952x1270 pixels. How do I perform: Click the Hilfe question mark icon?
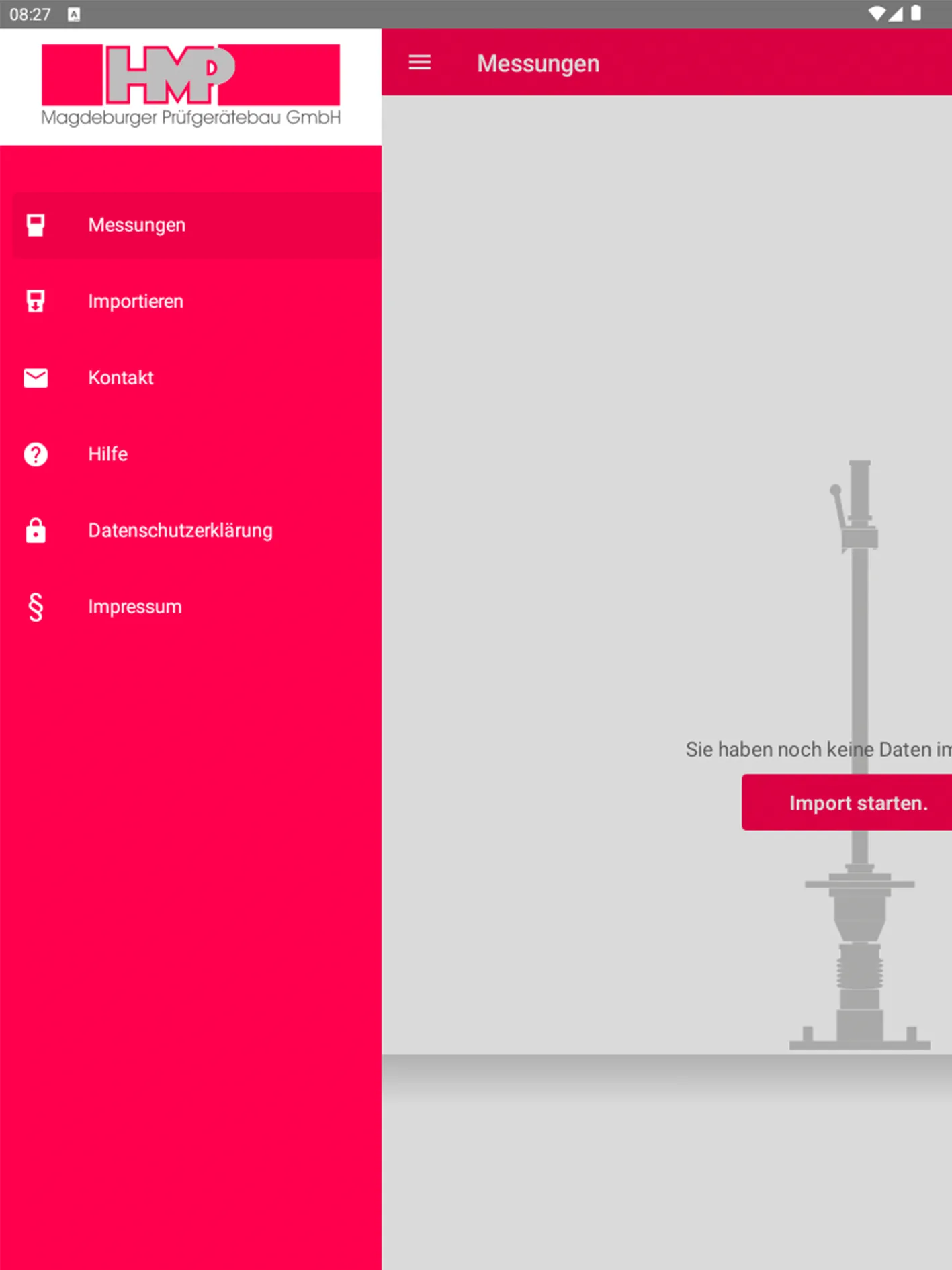pyautogui.click(x=36, y=454)
